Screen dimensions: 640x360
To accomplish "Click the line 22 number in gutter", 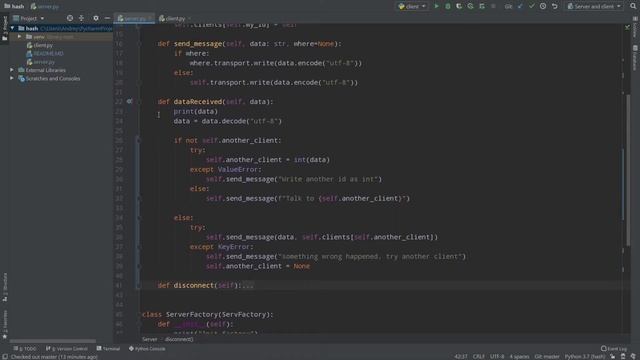I will tap(118, 102).
